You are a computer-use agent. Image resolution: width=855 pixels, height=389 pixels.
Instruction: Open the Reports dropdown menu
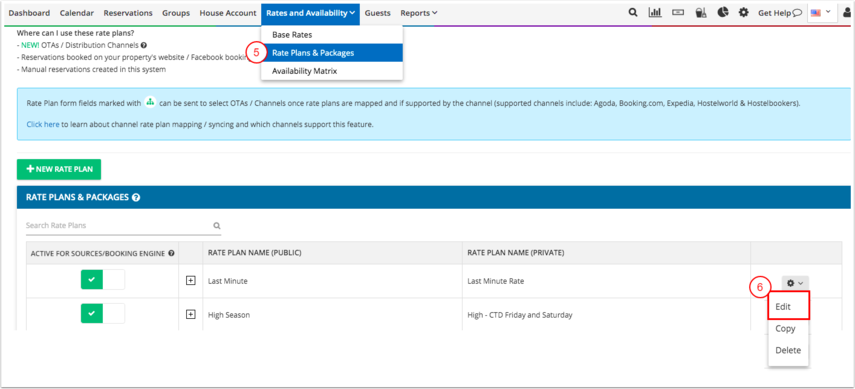[419, 13]
